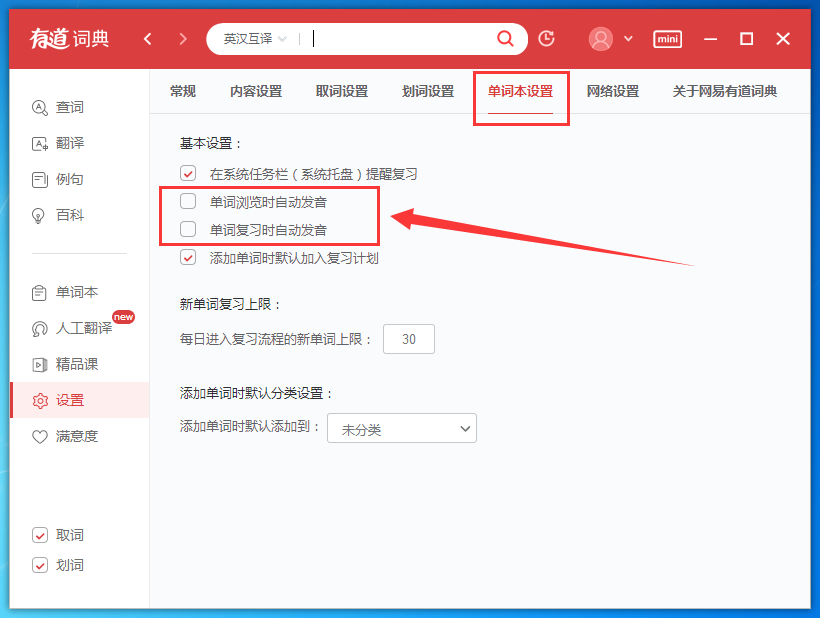The height and width of the screenshot is (618, 820).
Task: Click the mini mode button
Action: tap(667, 38)
